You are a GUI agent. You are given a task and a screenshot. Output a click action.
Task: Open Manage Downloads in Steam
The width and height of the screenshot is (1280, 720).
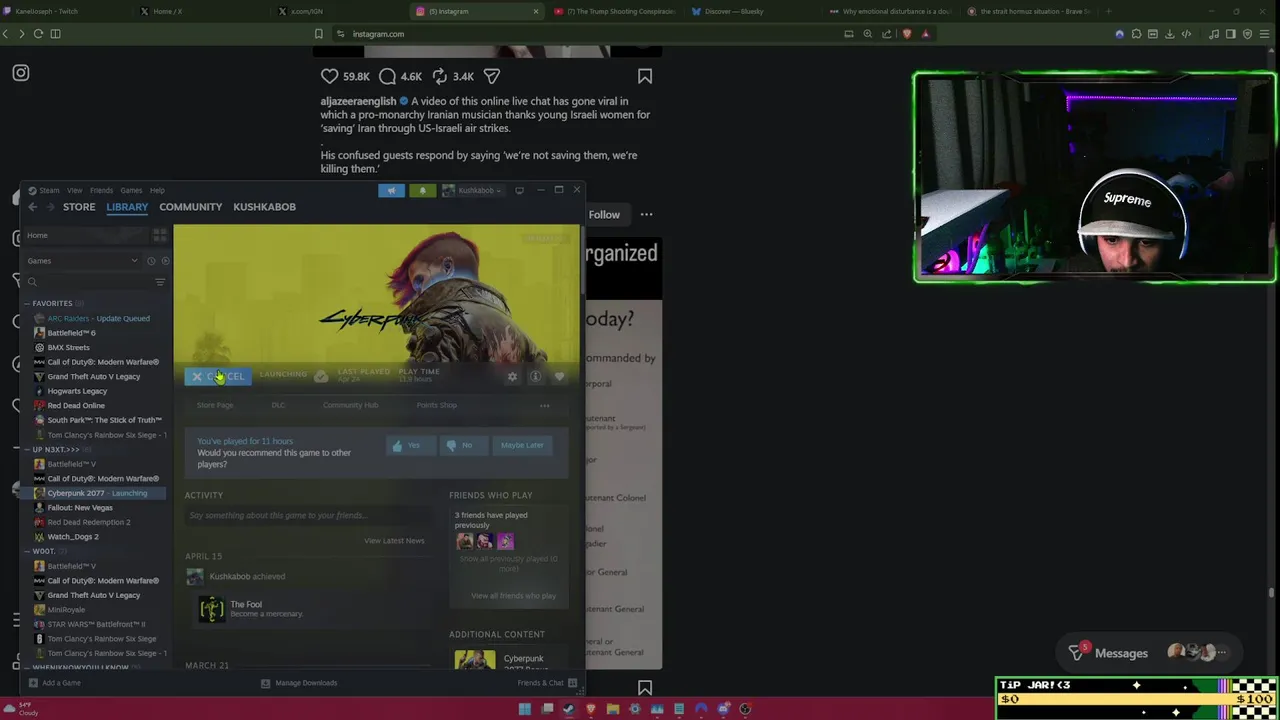[299, 683]
